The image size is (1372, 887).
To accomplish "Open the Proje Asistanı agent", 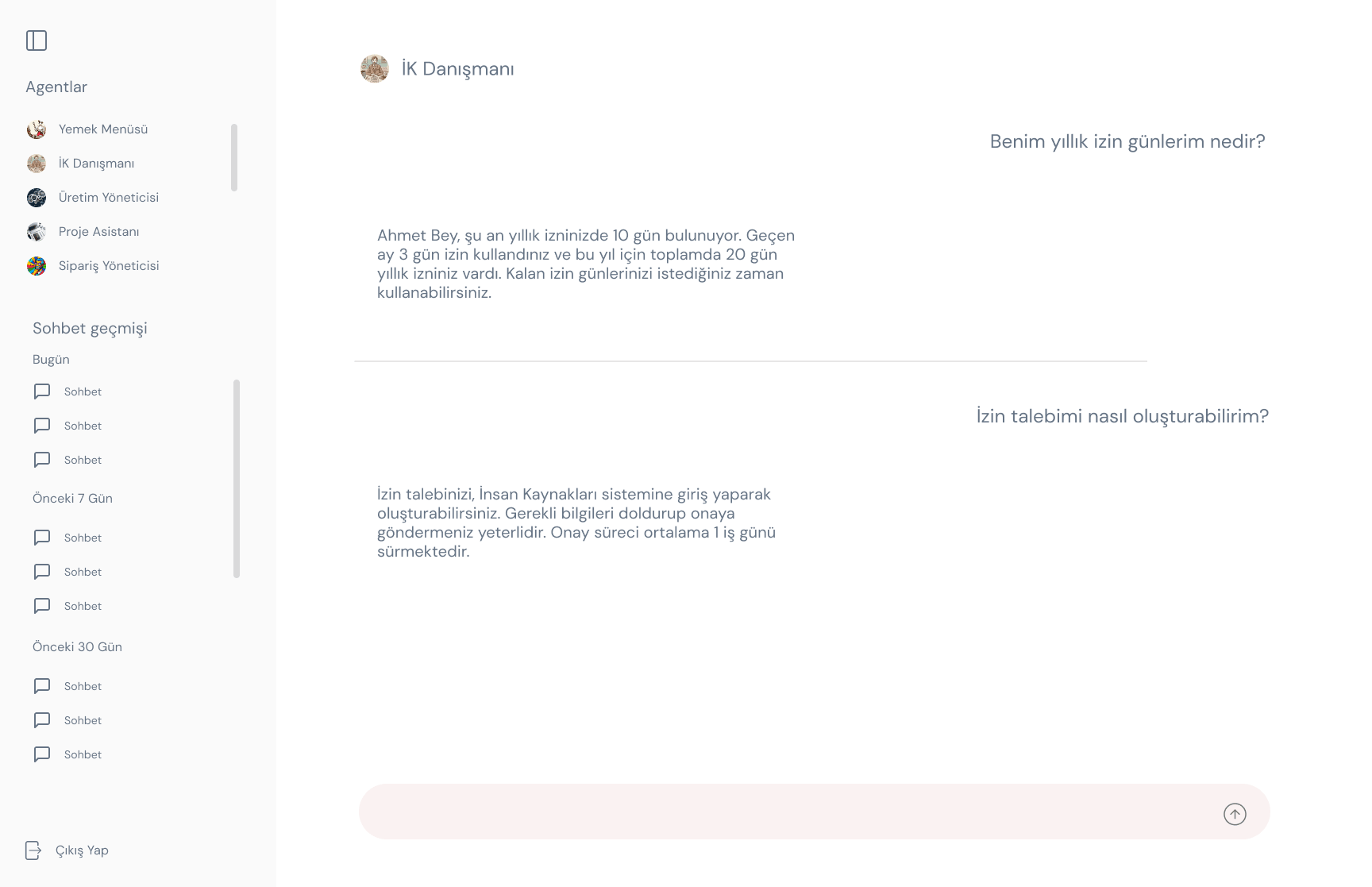I will coord(98,232).
